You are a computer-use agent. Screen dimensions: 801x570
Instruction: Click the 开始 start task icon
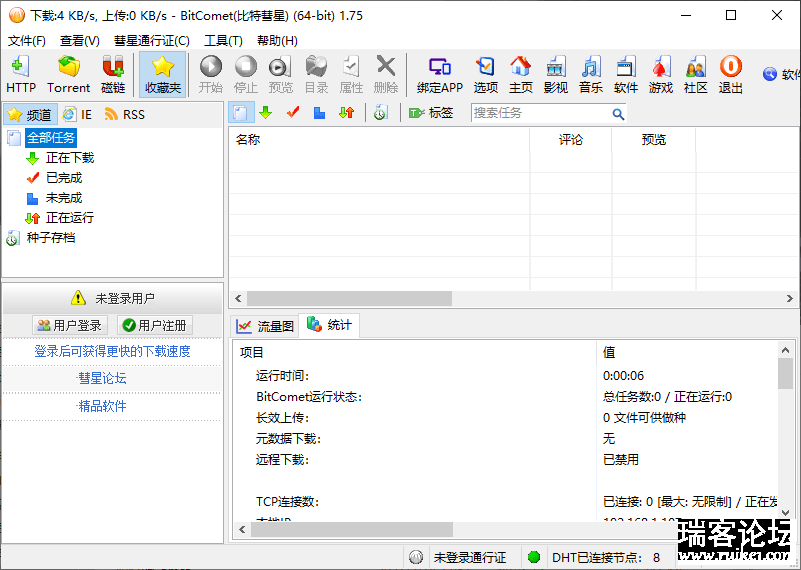tap(211, 75)
